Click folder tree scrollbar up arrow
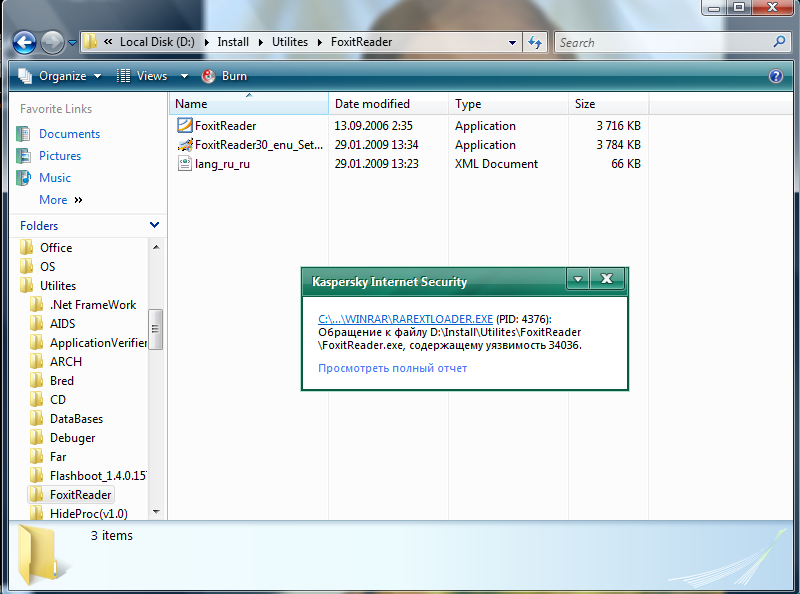The image size is (800, 594). (156, 247)
